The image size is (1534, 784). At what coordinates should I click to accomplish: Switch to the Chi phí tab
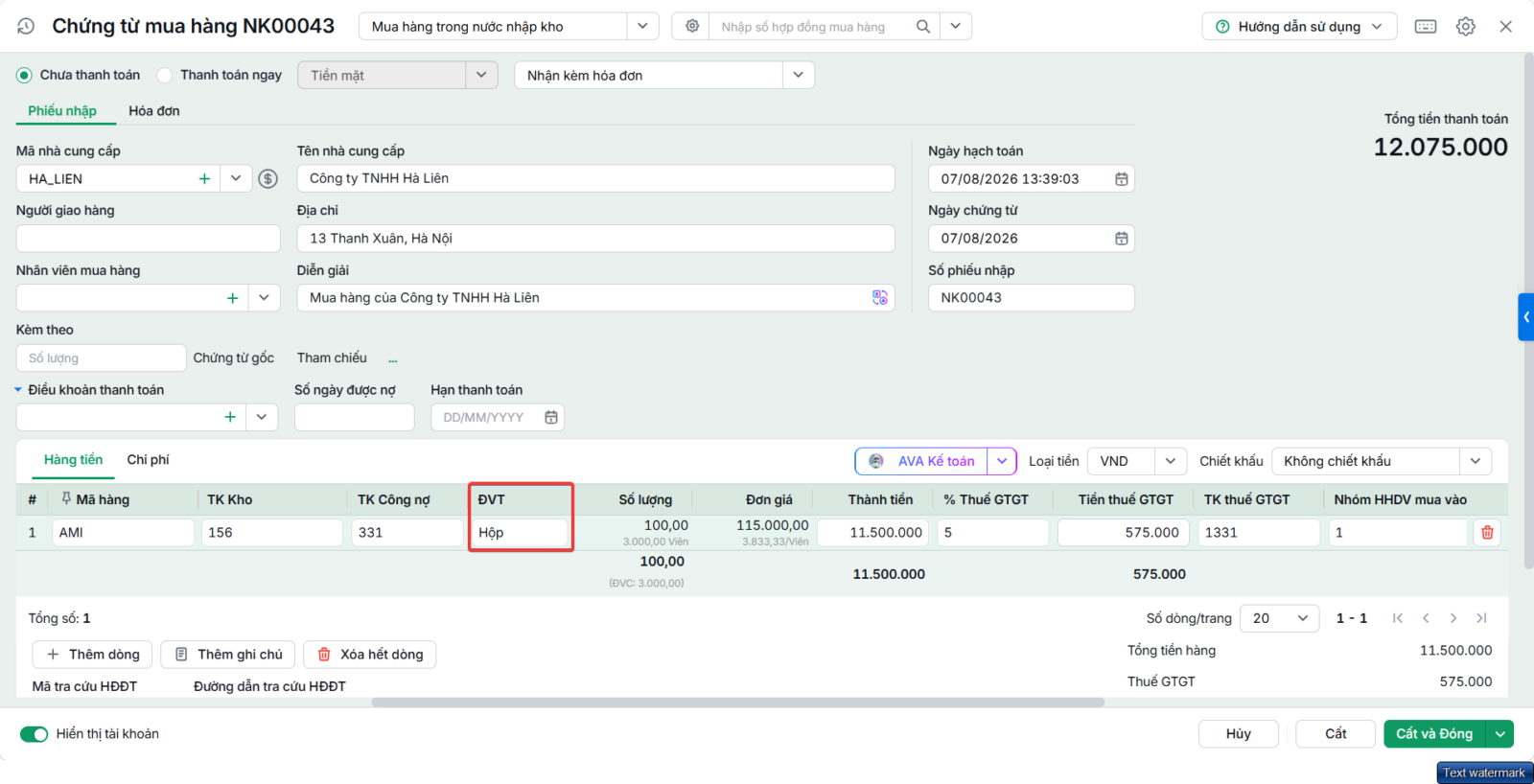[148, 460]
